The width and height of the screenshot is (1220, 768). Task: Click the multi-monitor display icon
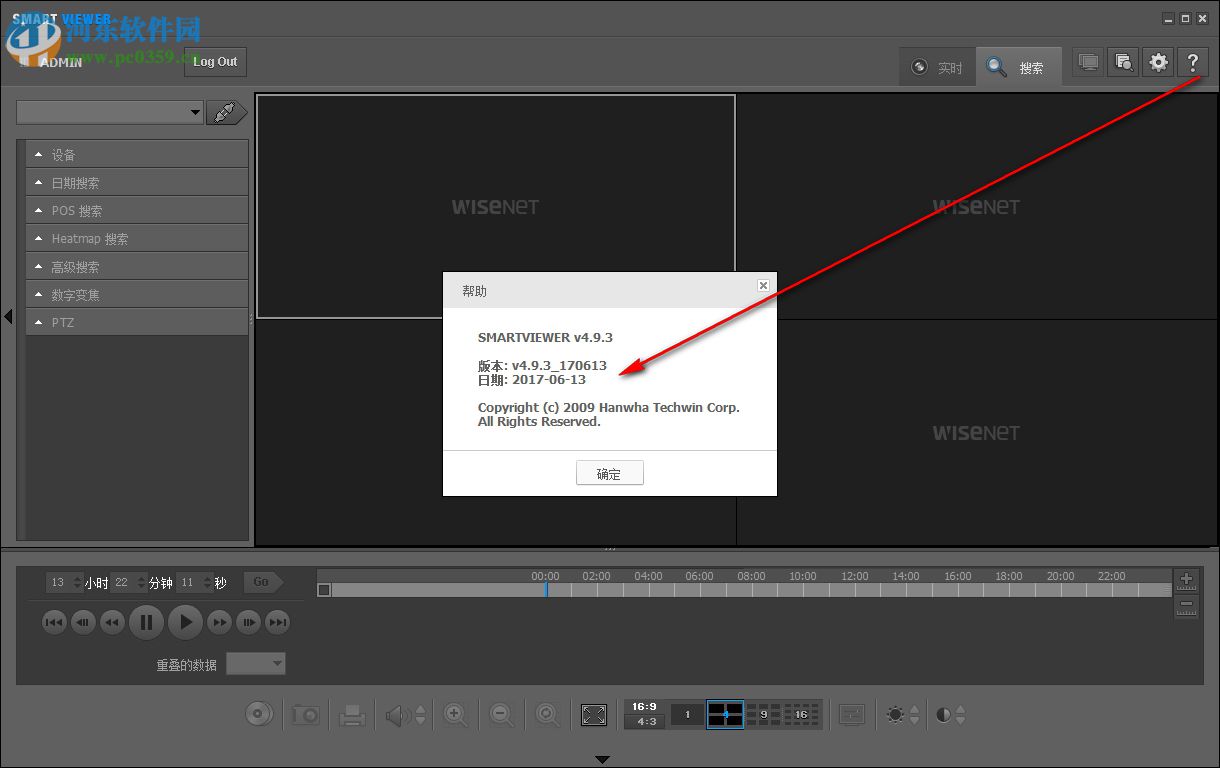pos(1087,61)
